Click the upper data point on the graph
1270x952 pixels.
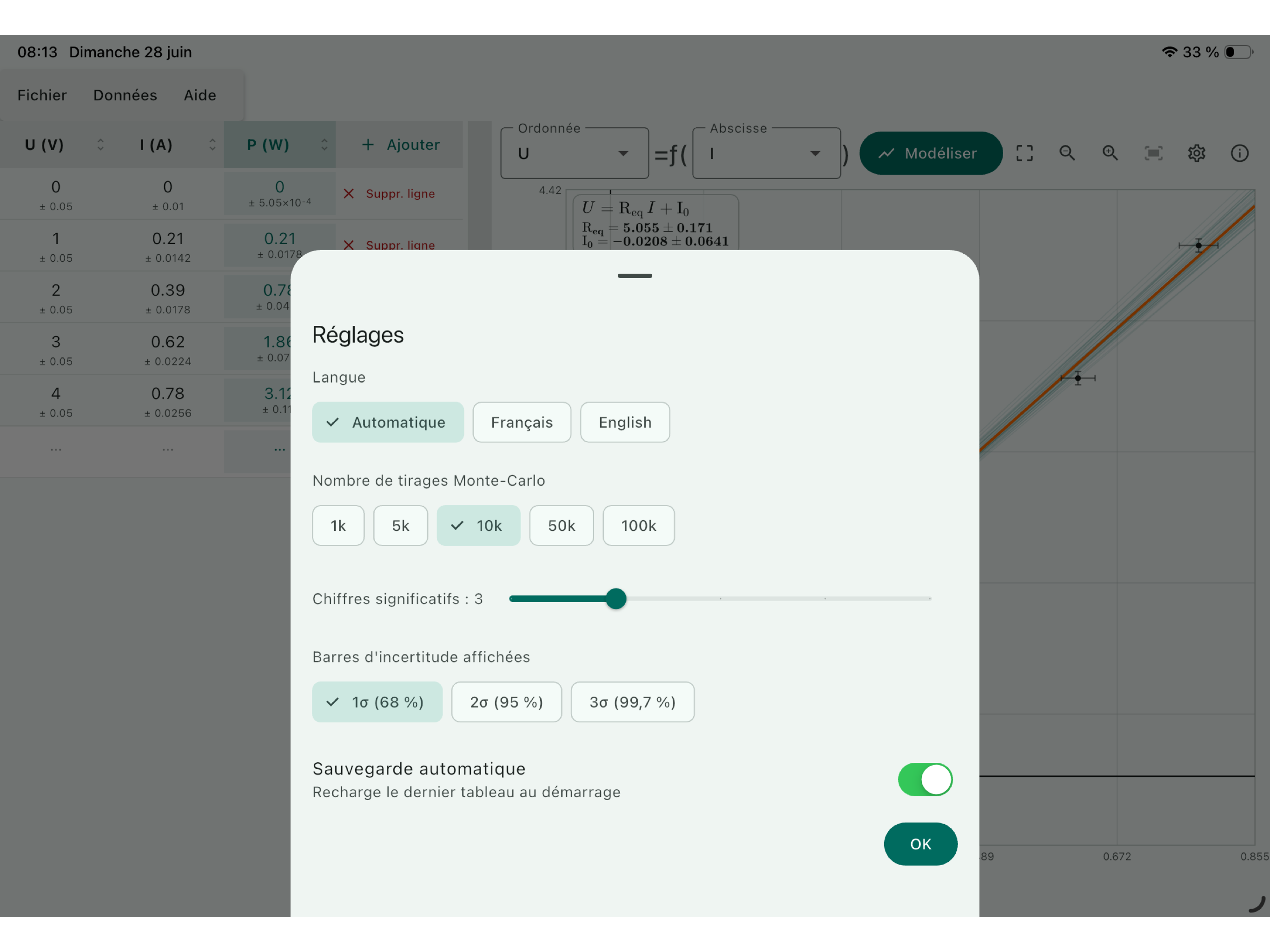pyautogui.click(x=1198, y=245)
